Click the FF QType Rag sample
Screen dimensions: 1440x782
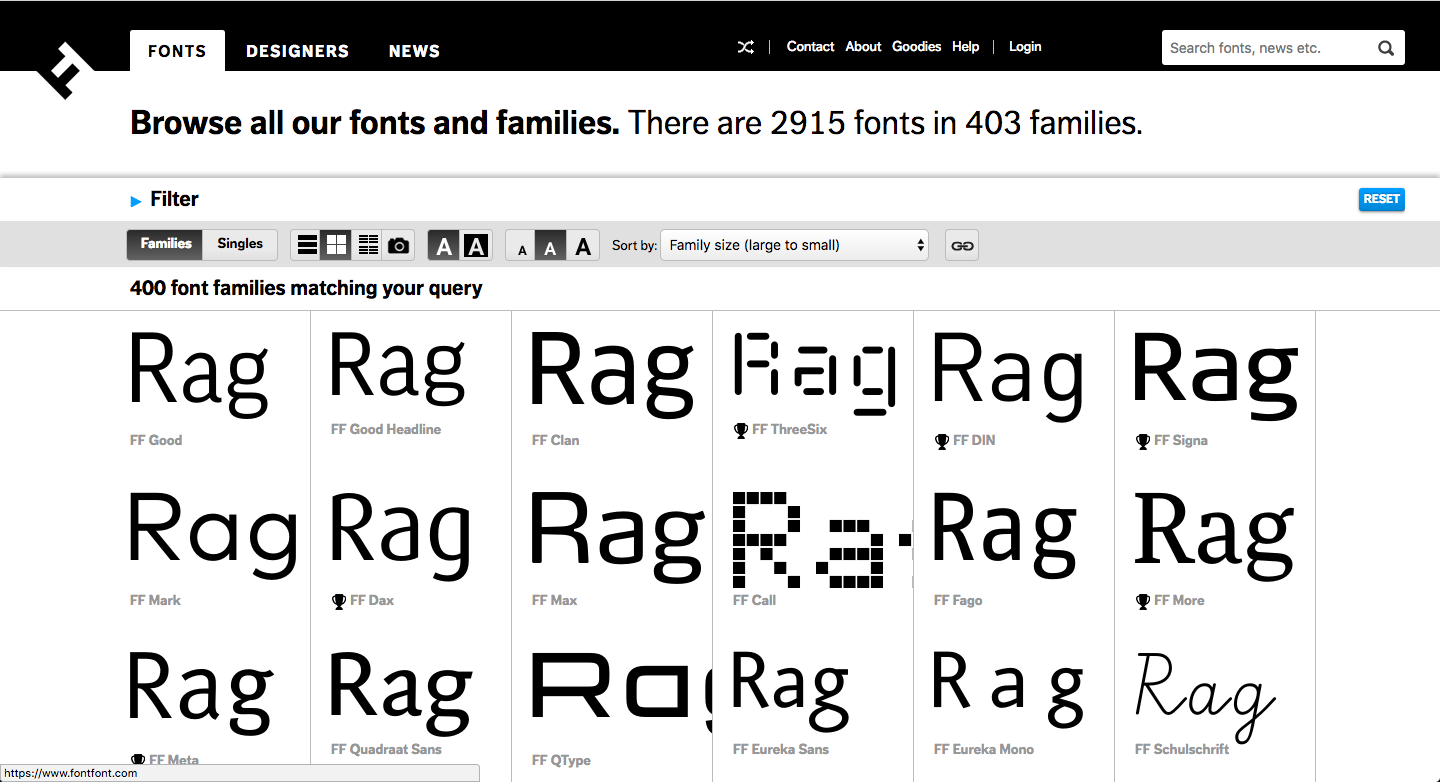point(622,687)
